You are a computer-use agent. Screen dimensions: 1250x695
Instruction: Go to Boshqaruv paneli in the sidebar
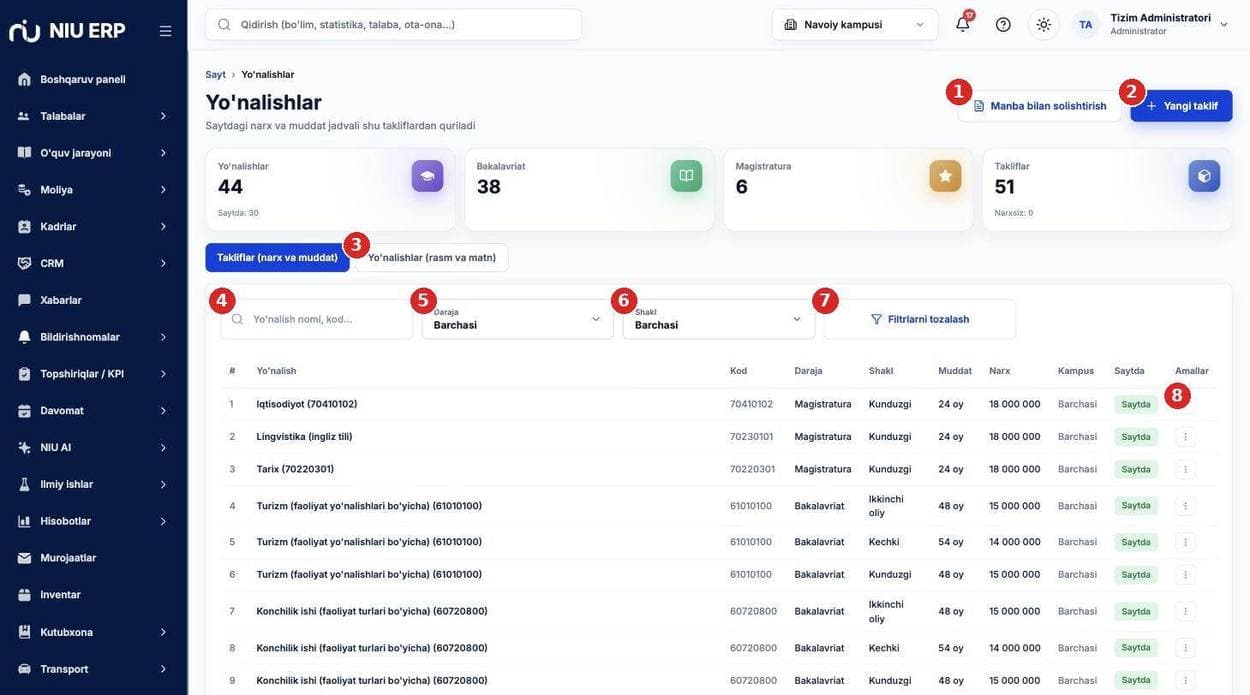point(93,79)
